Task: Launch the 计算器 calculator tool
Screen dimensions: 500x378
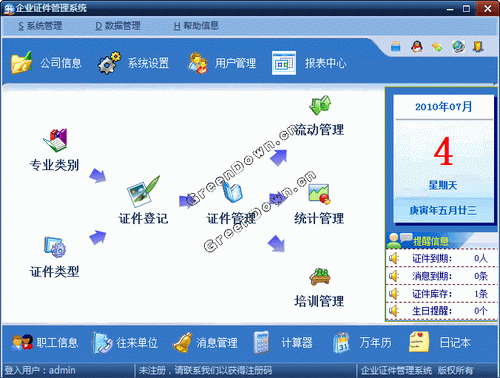Action: 283,342
